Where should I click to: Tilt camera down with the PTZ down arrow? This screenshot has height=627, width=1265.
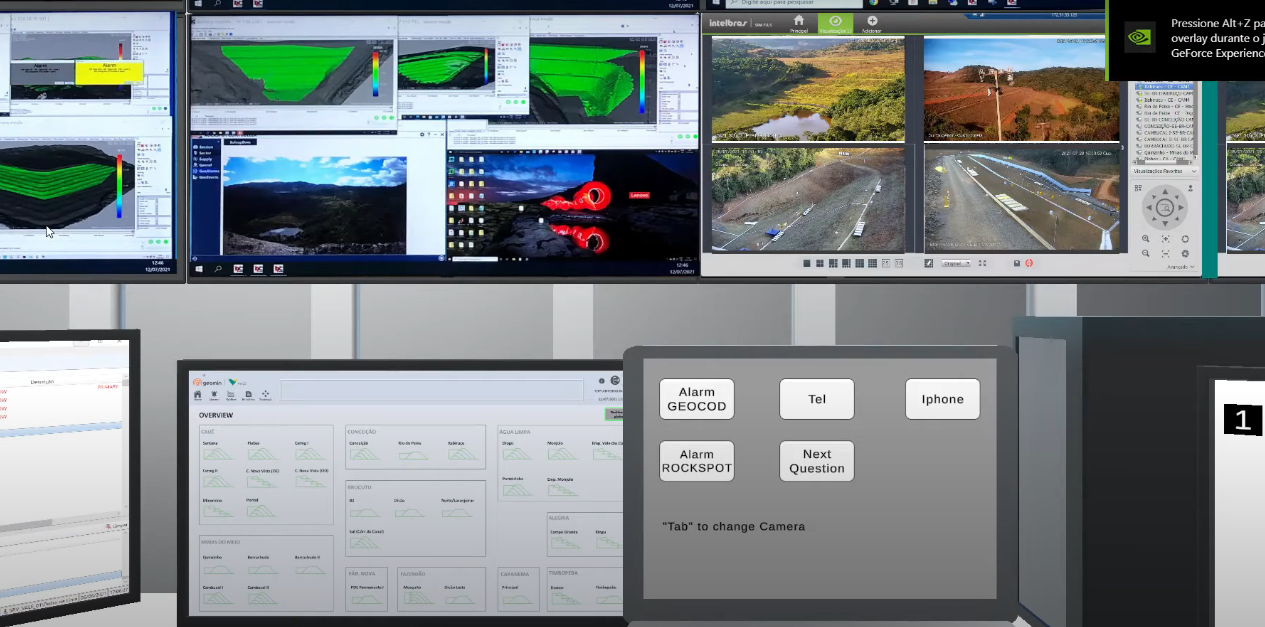point(1165,223)
